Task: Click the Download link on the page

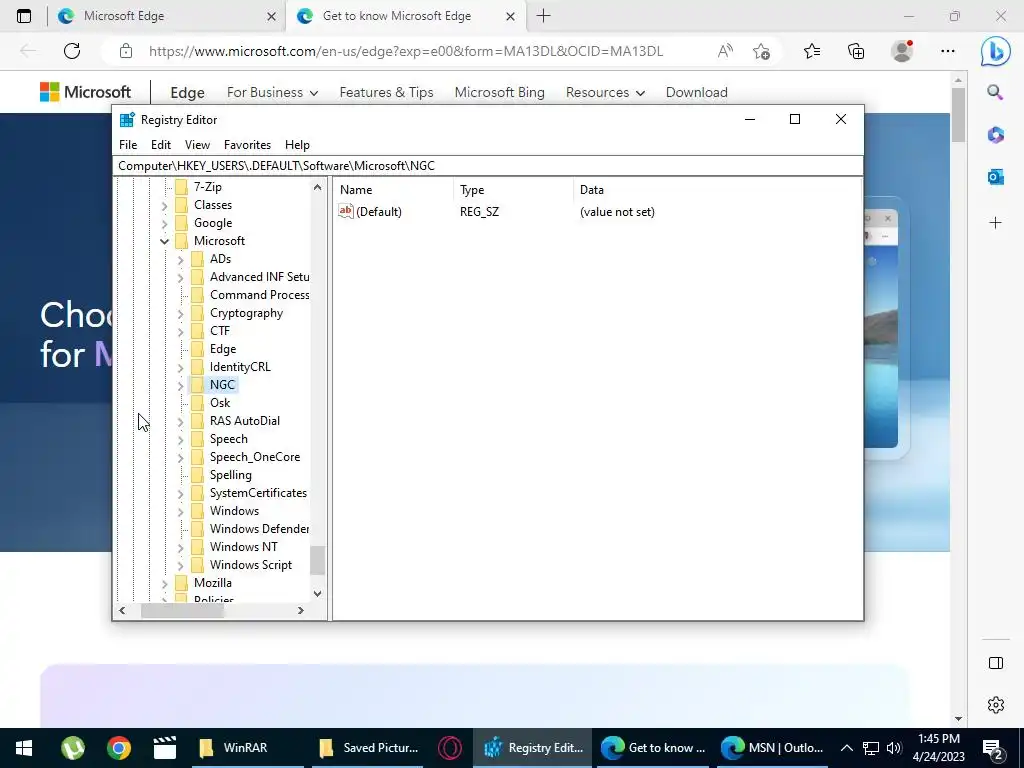Action: 696,92
